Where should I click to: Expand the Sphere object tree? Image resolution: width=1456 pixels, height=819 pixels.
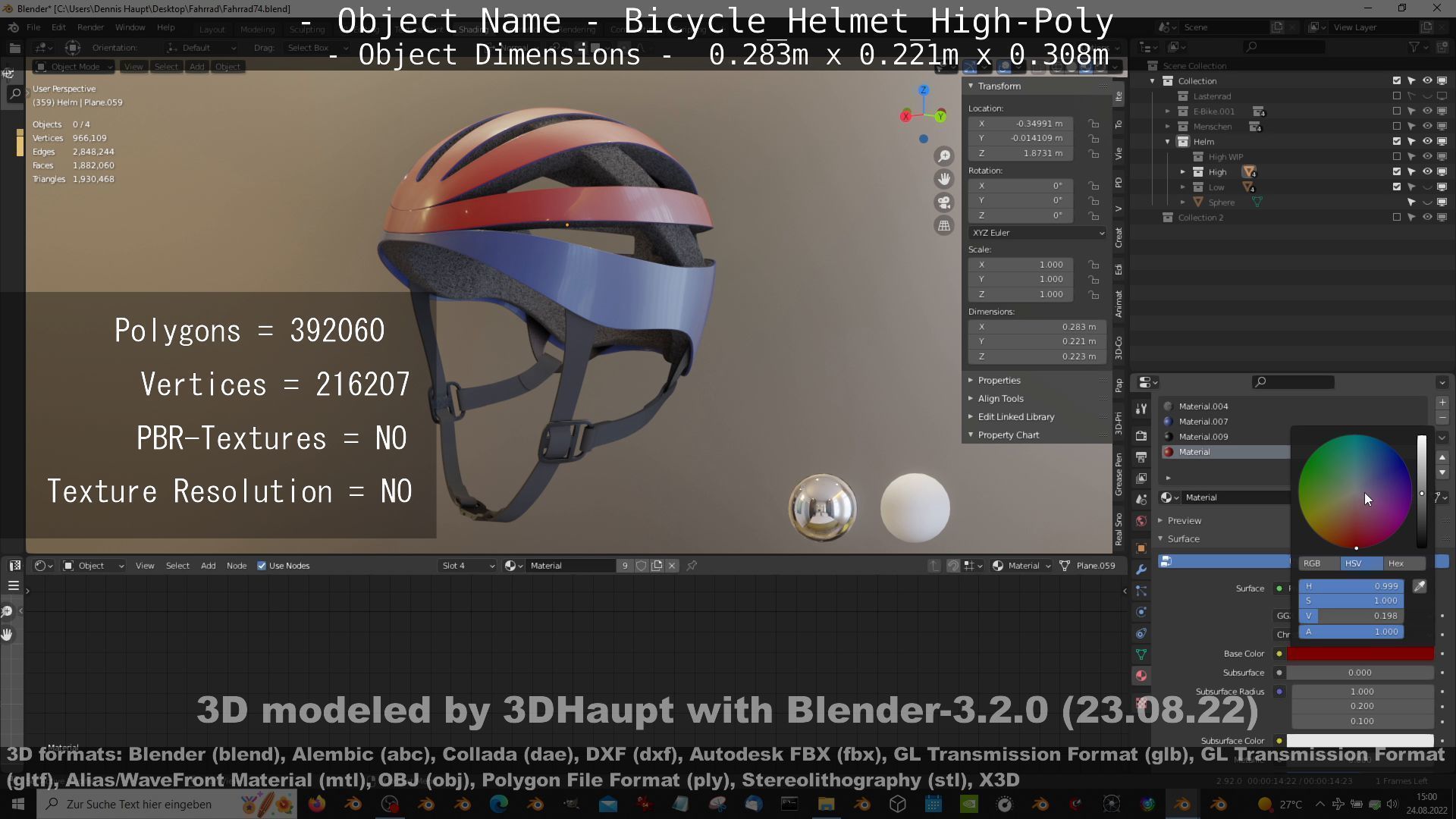click(x=1183, y=202)
